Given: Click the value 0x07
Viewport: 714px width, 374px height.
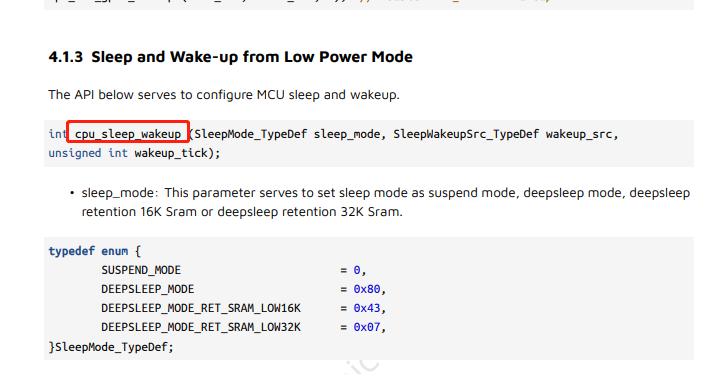Looking at the screenshot, I should click(367, 328).
